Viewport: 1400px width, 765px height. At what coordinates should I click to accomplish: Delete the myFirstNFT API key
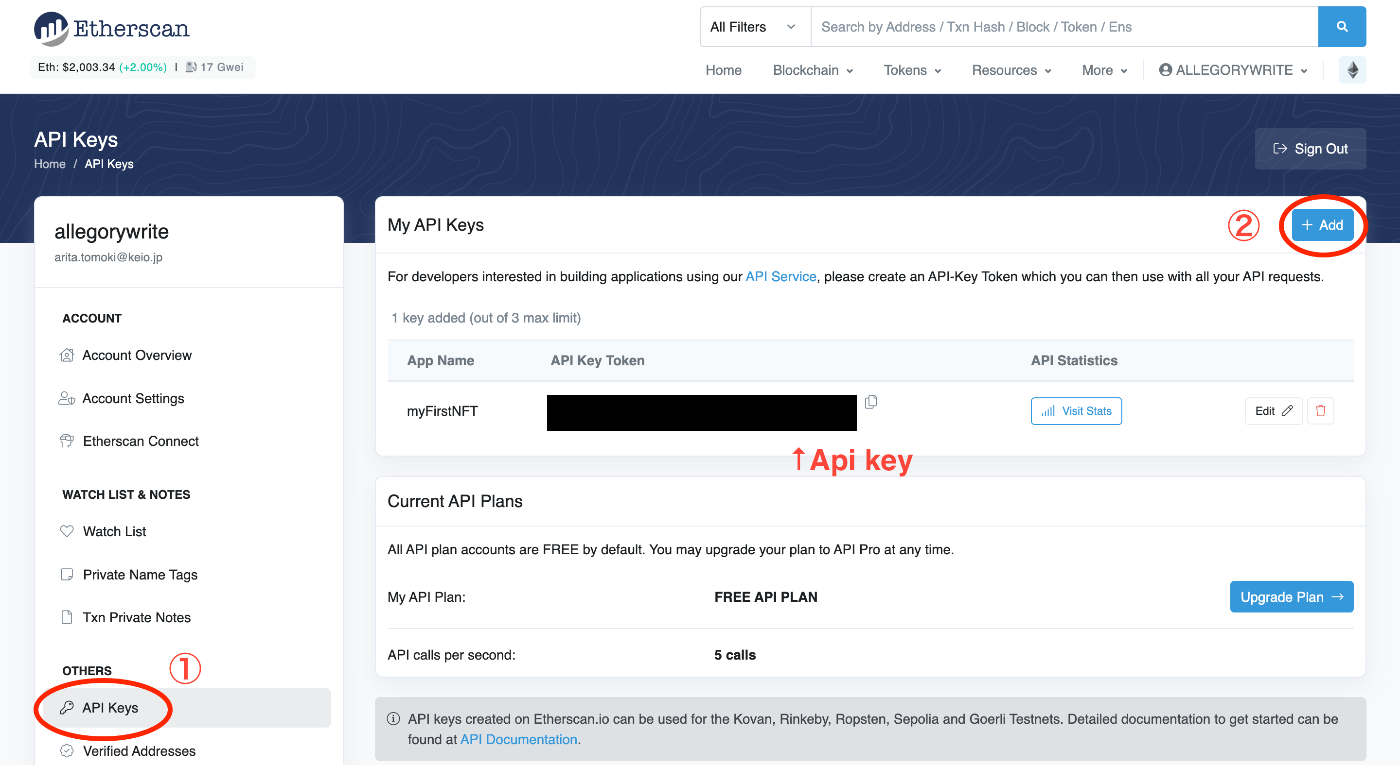pos(1320,411)
